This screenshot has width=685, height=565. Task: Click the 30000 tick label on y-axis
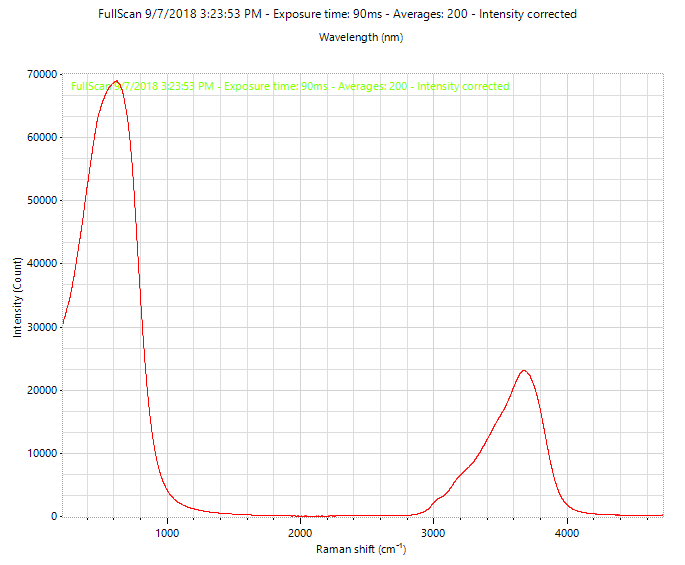click(x=42, y=327)
